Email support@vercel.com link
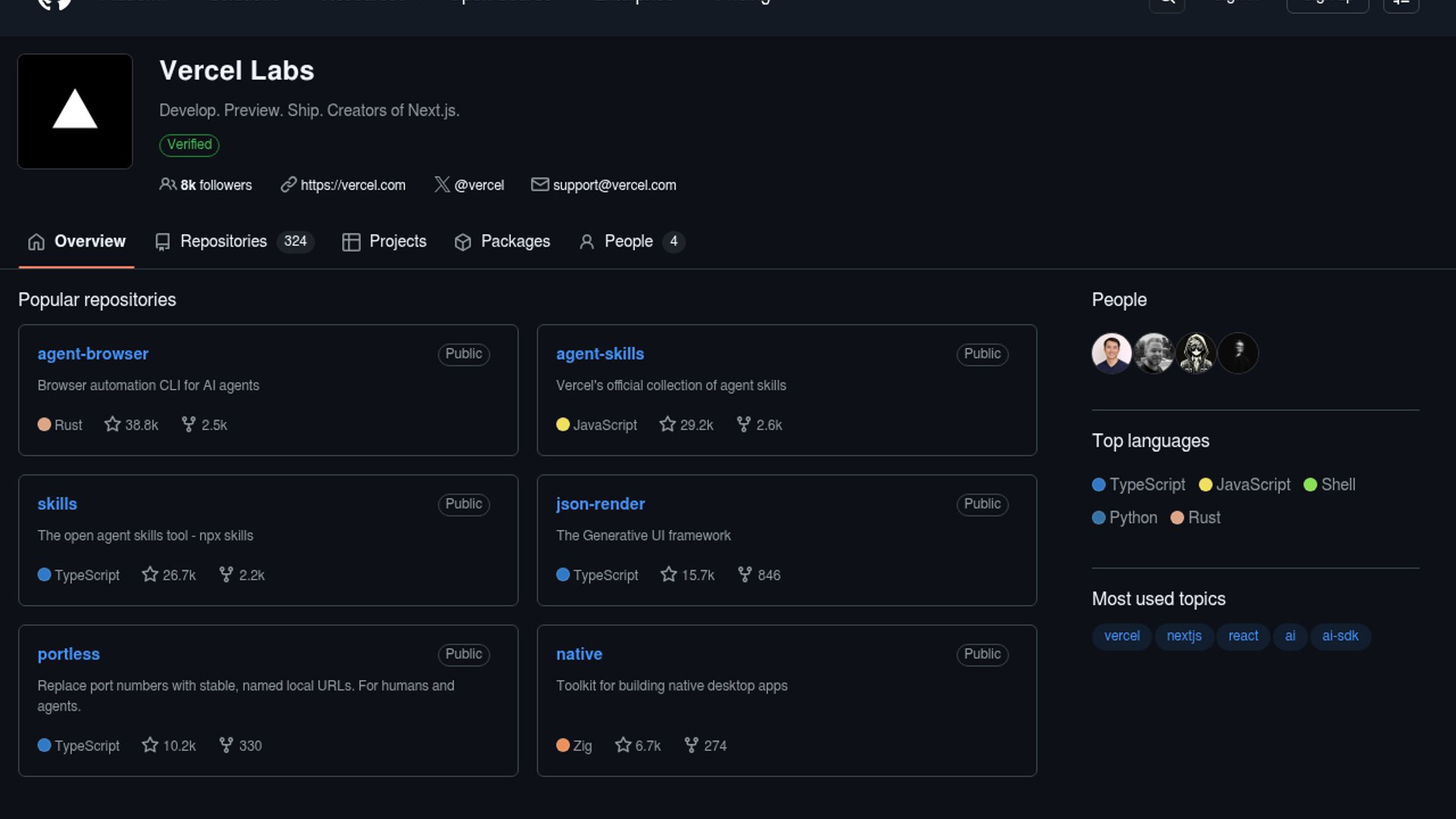The height and width of the screenshot is (819, 1456). 614,185
